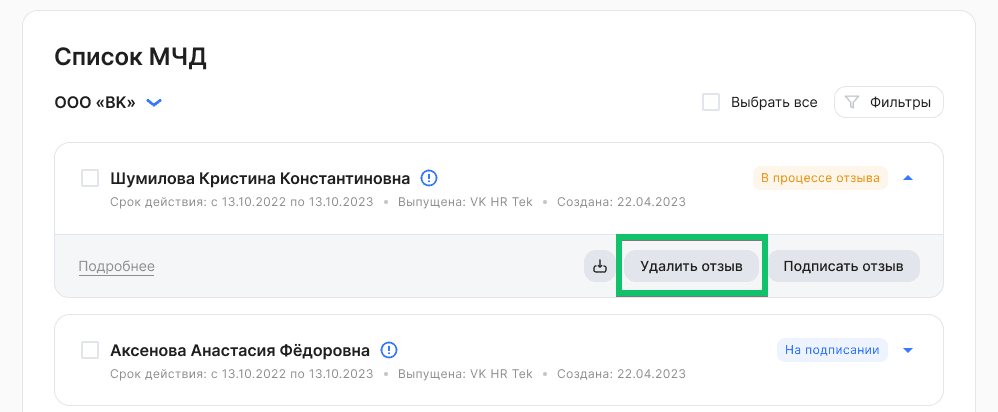Viewport: 998px width, 412px height.
Task: Click the funnel icon in Фильтры
Action: [x=852, y=102]
